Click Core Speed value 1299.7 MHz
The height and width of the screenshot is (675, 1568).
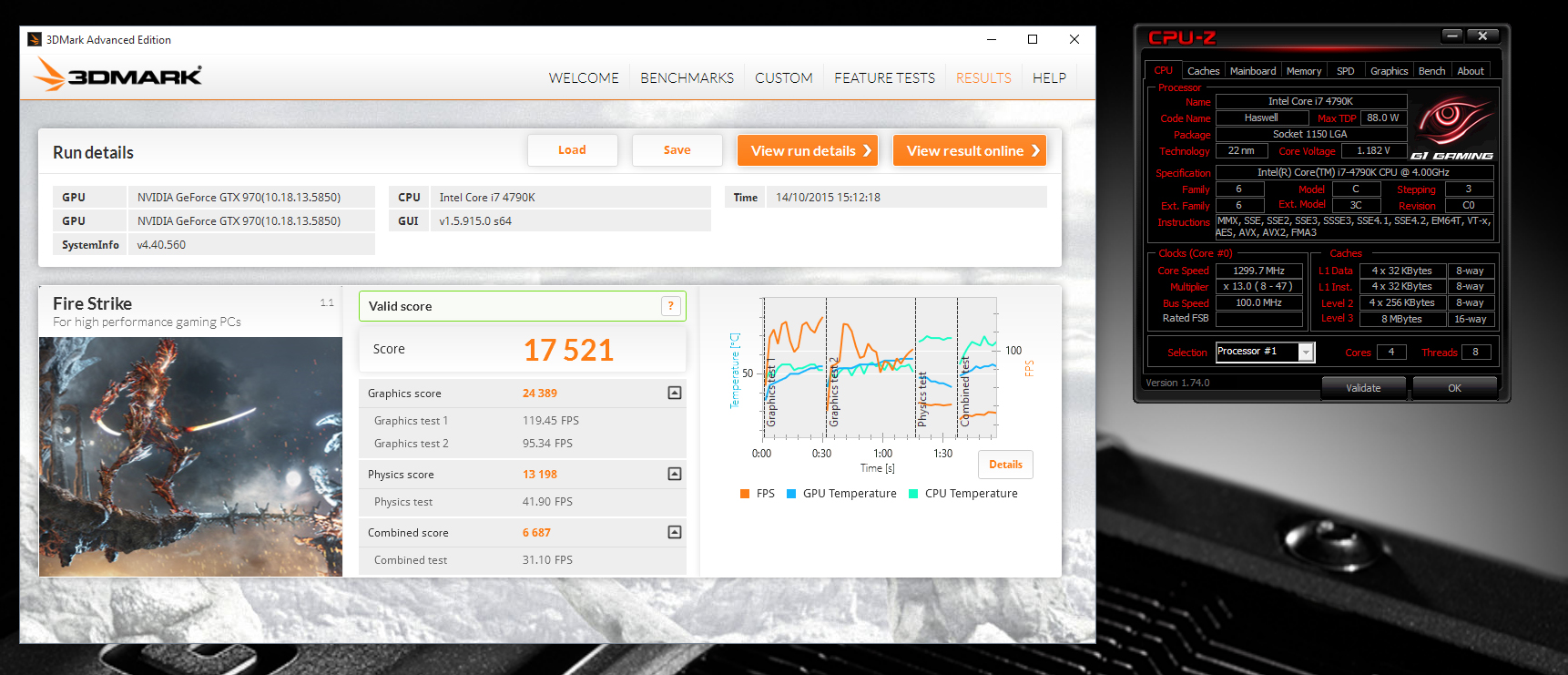pyautogui.click(x=1259, y=271)
